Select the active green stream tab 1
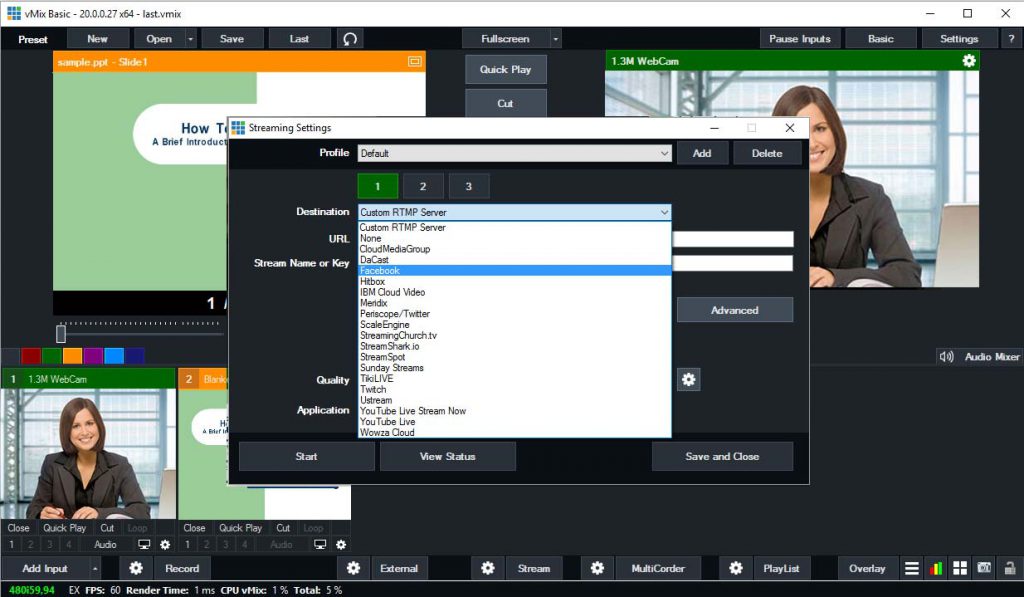Screen dimensions: 1024x597 (x=377, y=186)
